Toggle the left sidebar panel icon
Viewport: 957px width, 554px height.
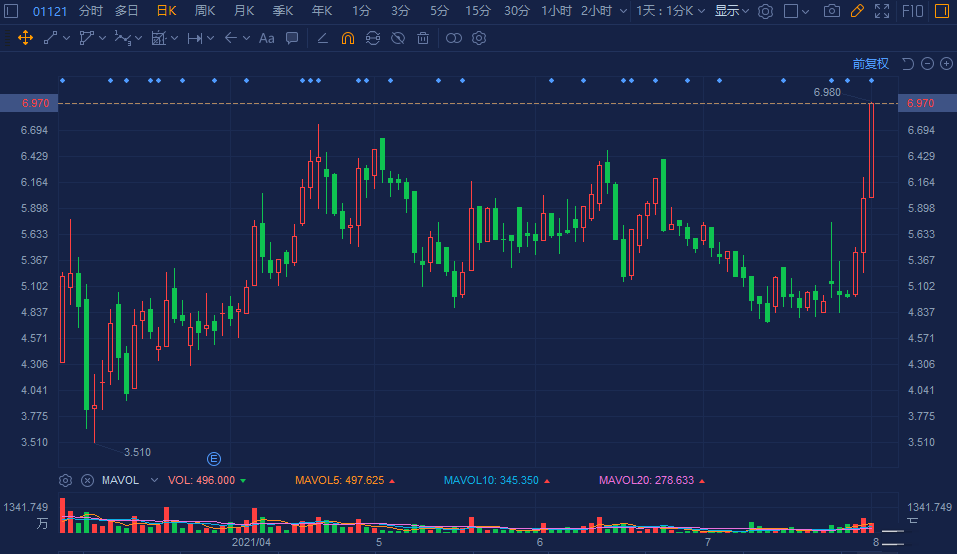pos(11,11)
